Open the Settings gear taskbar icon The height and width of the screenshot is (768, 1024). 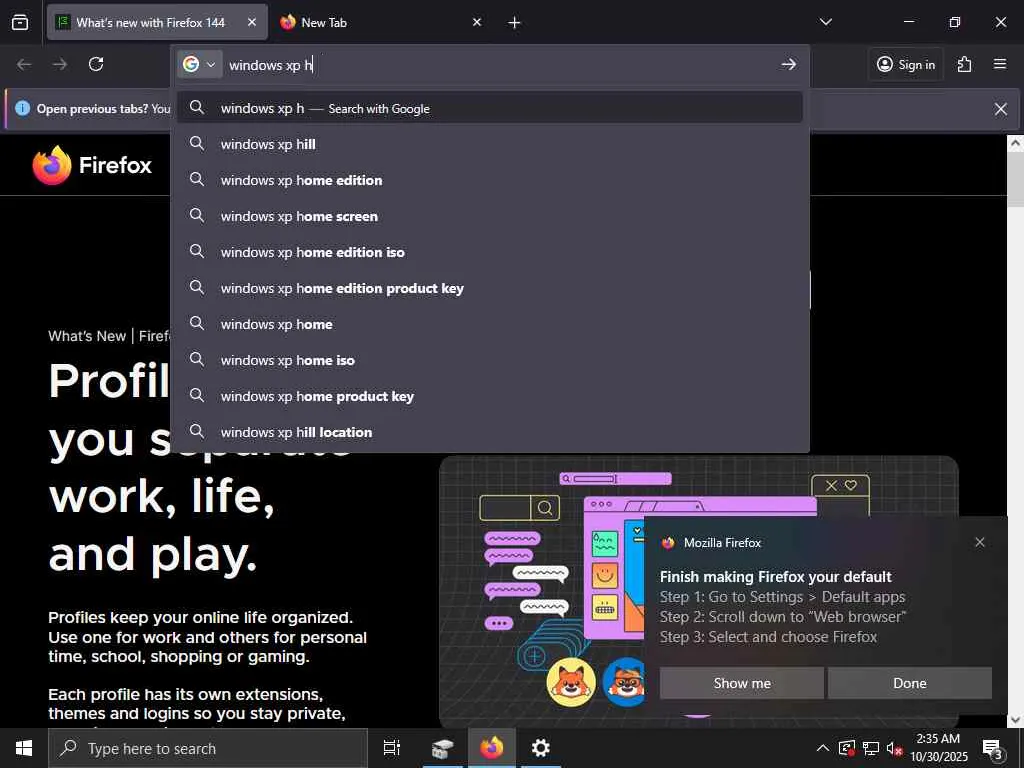pyautogui.click(x=541, y=748)
